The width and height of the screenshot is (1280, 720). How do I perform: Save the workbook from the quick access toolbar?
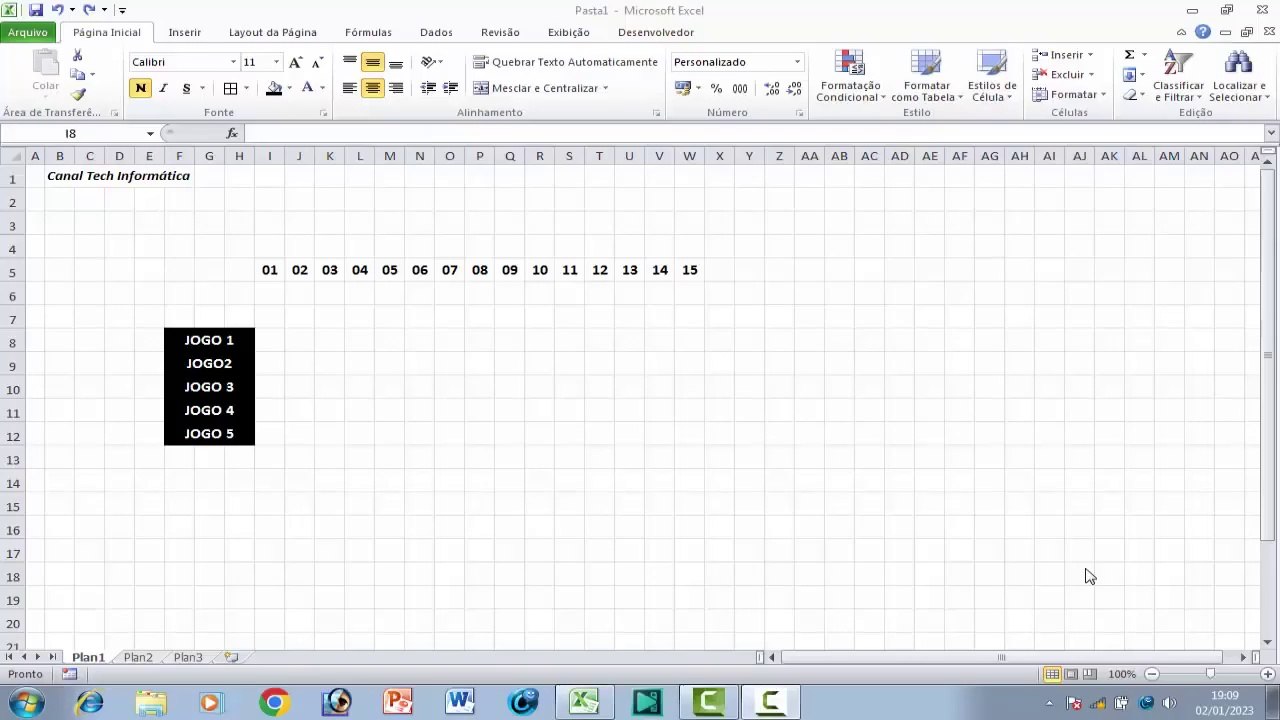[36, 10]
